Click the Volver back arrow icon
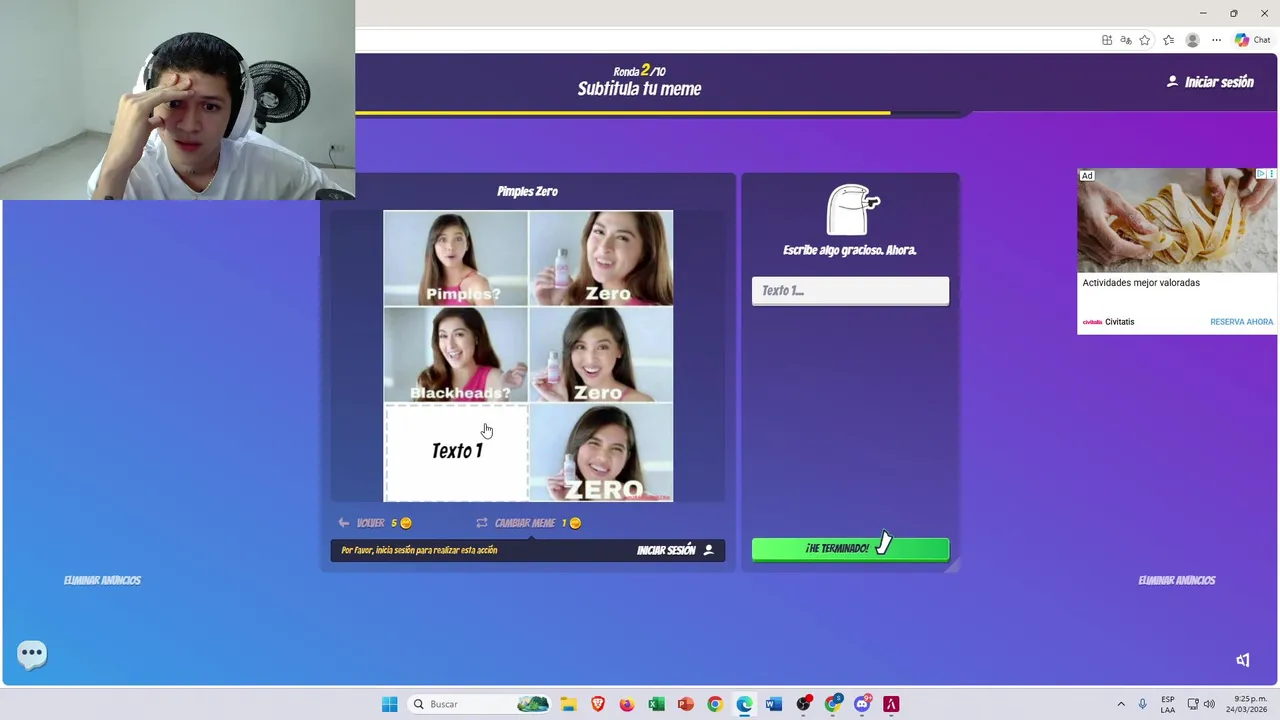The width and height of the screenshot is (1280, 720). click(x=344, y=523)
